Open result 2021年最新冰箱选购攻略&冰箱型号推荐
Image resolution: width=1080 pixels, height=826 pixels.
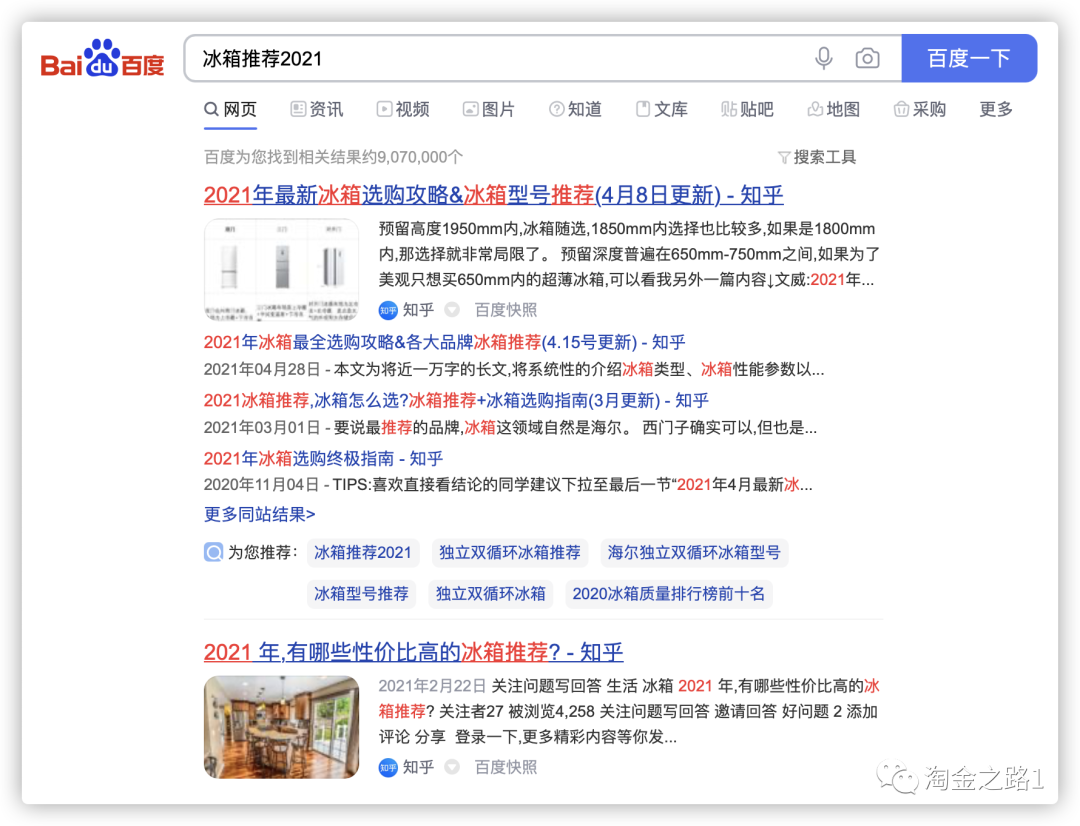pos(493,195)
